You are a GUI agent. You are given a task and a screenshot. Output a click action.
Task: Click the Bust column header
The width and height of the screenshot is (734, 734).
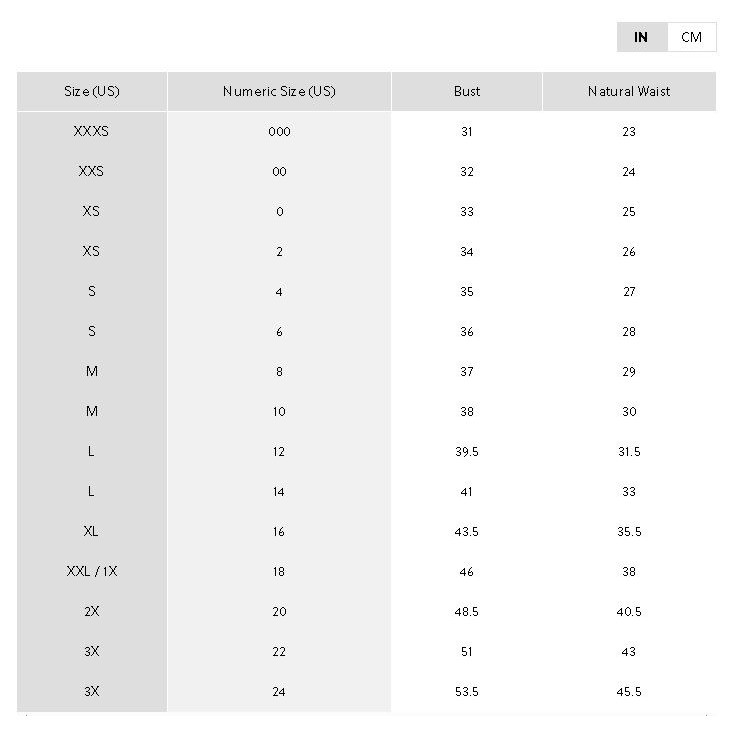click(466, 91)
